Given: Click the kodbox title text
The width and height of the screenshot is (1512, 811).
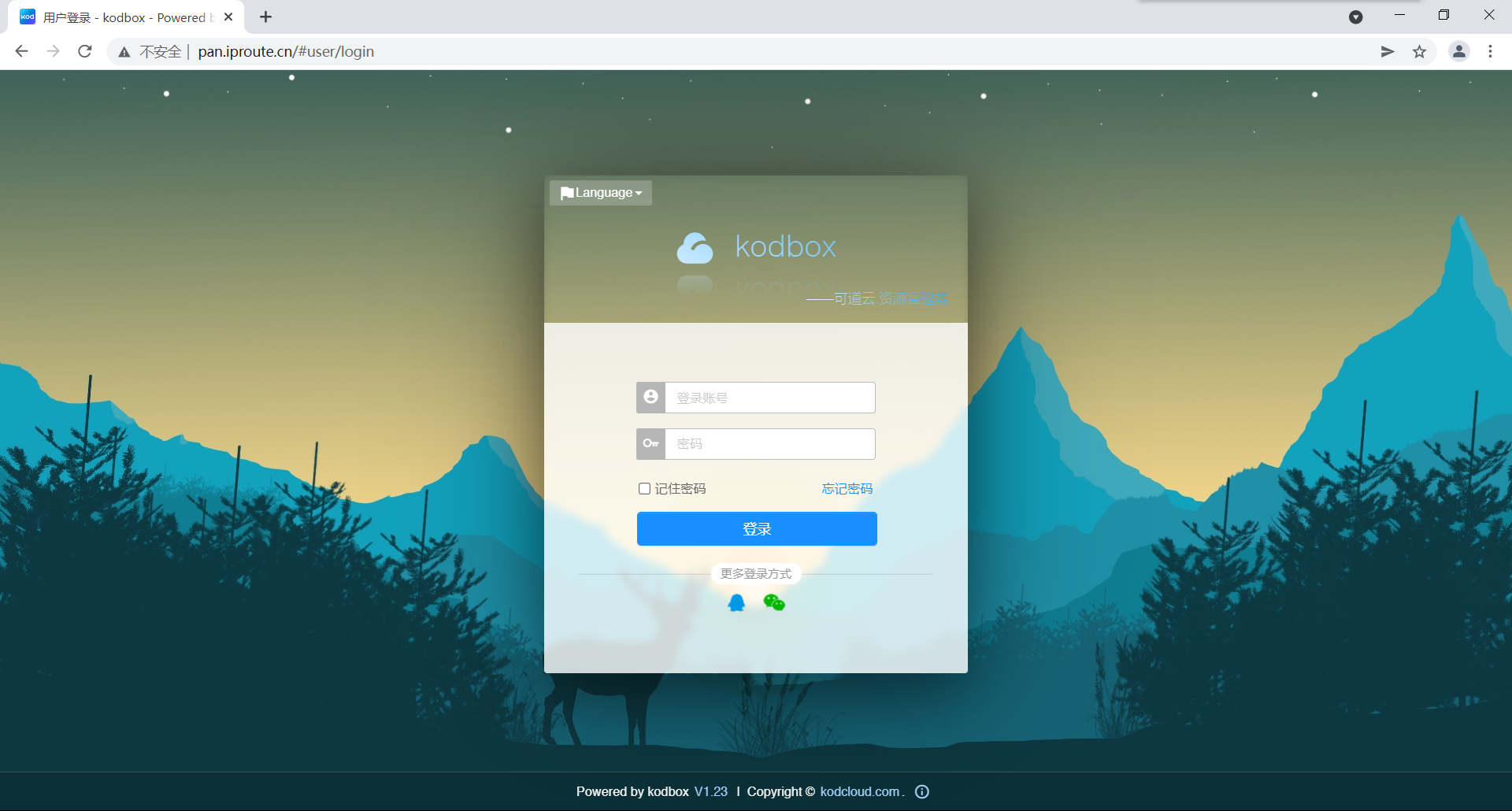Looking at the screenshot, I should [x=785, y=246].
